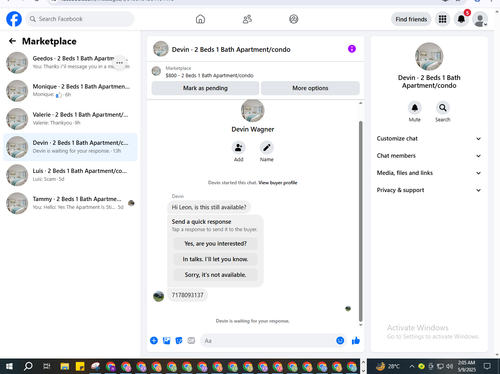Go back with Marketplace arrow
This screenshot has height=374, width=500.
click(13, 41)
